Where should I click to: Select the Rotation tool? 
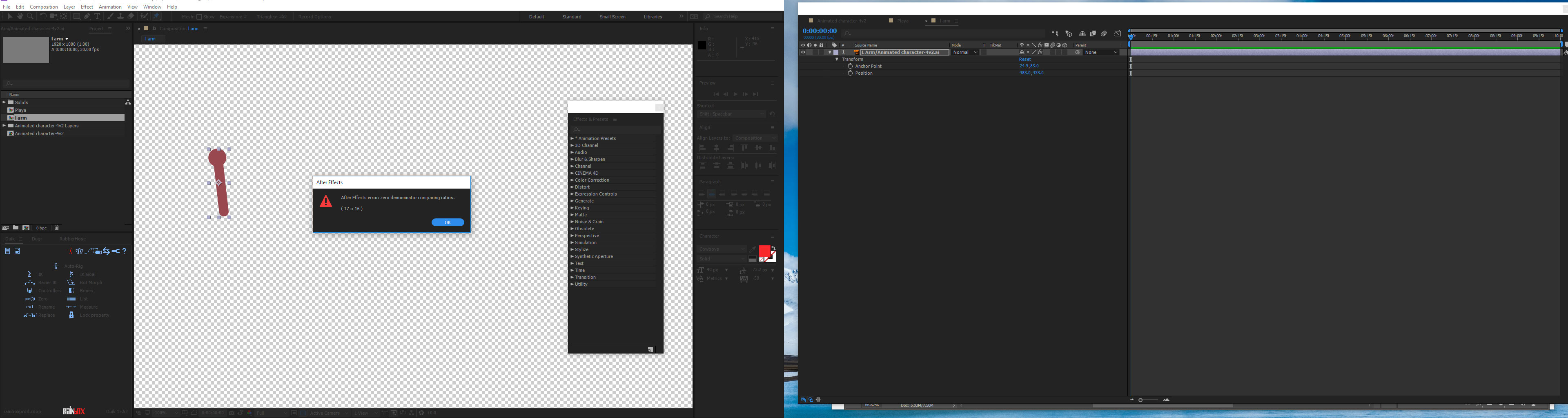click(43, 16)
